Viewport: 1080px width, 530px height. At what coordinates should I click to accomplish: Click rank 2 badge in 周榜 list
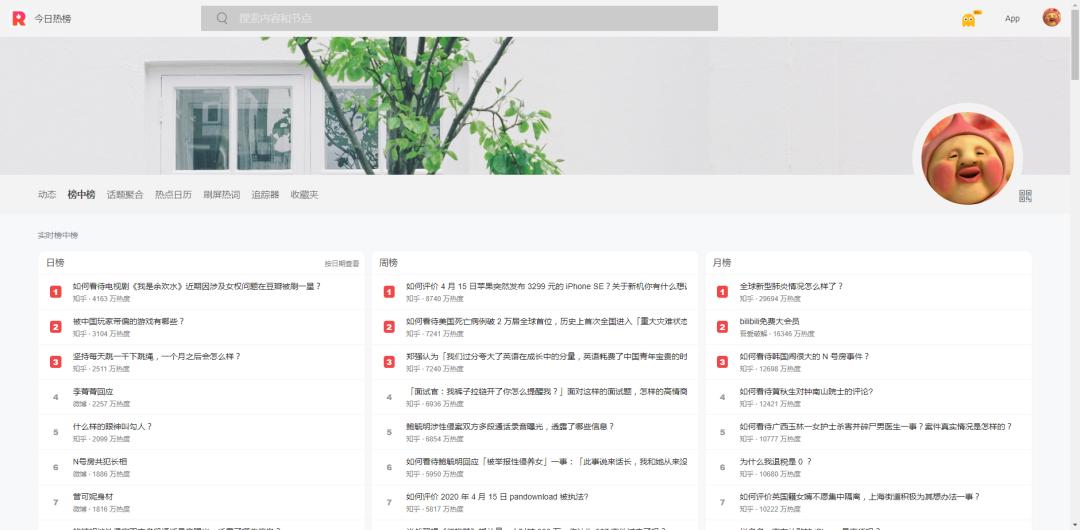(389, 327)
